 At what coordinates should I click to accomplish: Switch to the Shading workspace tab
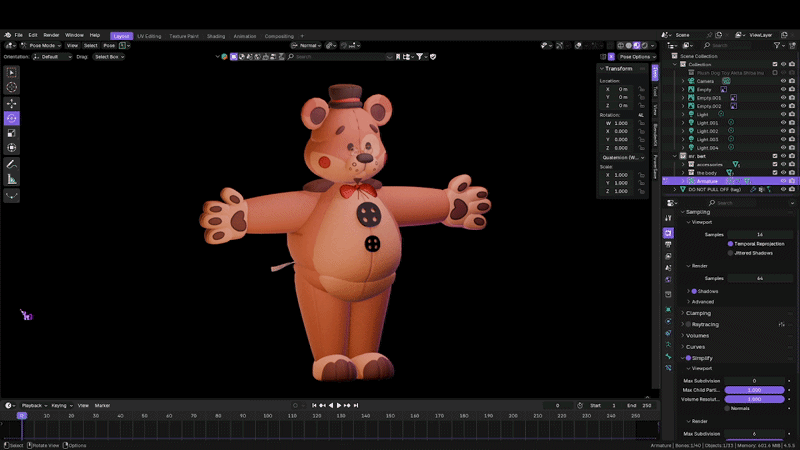(x=215, y=35)
